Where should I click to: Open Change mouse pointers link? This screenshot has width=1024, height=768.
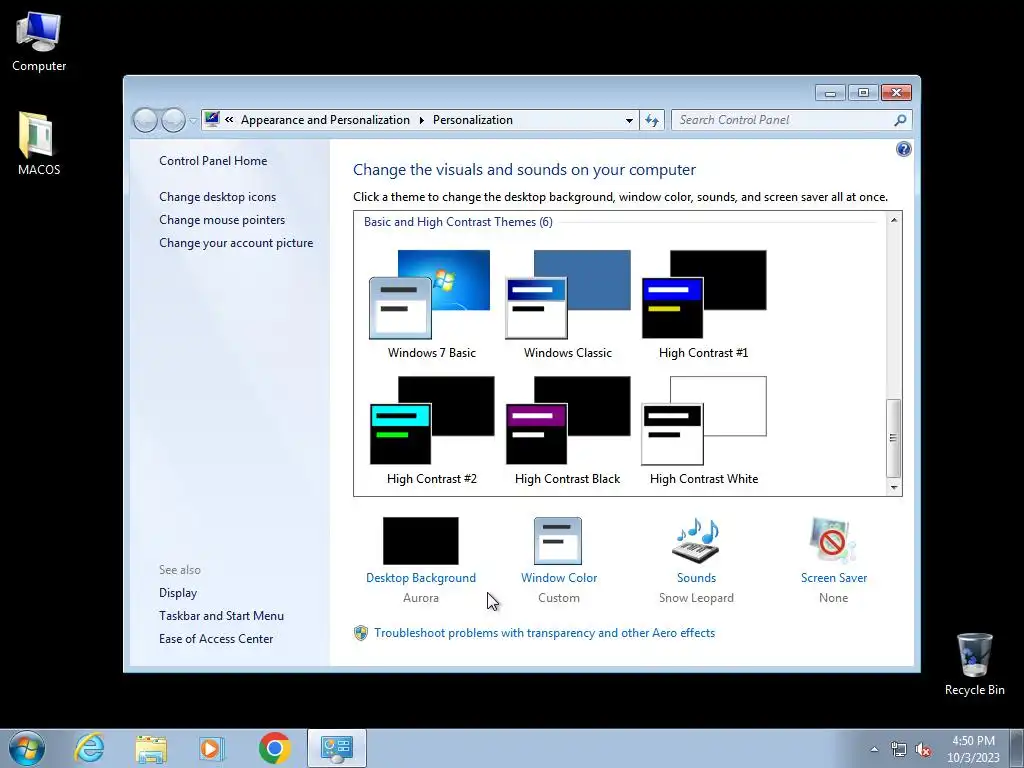pyautogui.click(x=222, y=219)
